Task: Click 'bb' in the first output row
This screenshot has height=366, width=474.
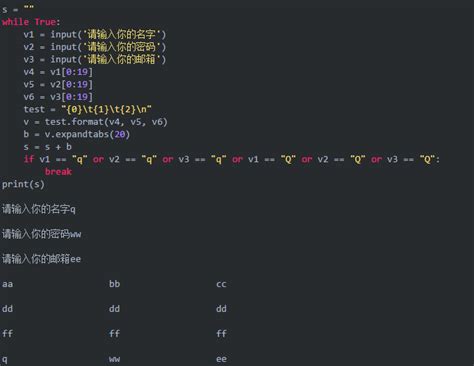Action: click(x=114, y=284)
